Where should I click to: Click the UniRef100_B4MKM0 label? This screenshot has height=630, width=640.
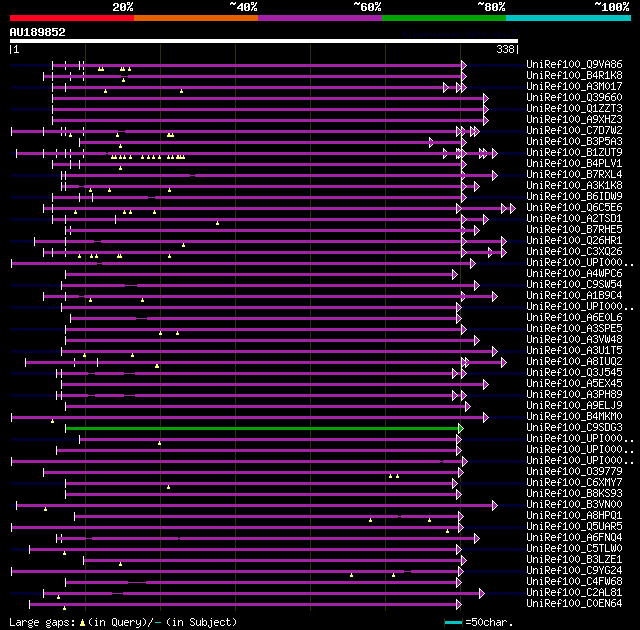tap(574, 417)
